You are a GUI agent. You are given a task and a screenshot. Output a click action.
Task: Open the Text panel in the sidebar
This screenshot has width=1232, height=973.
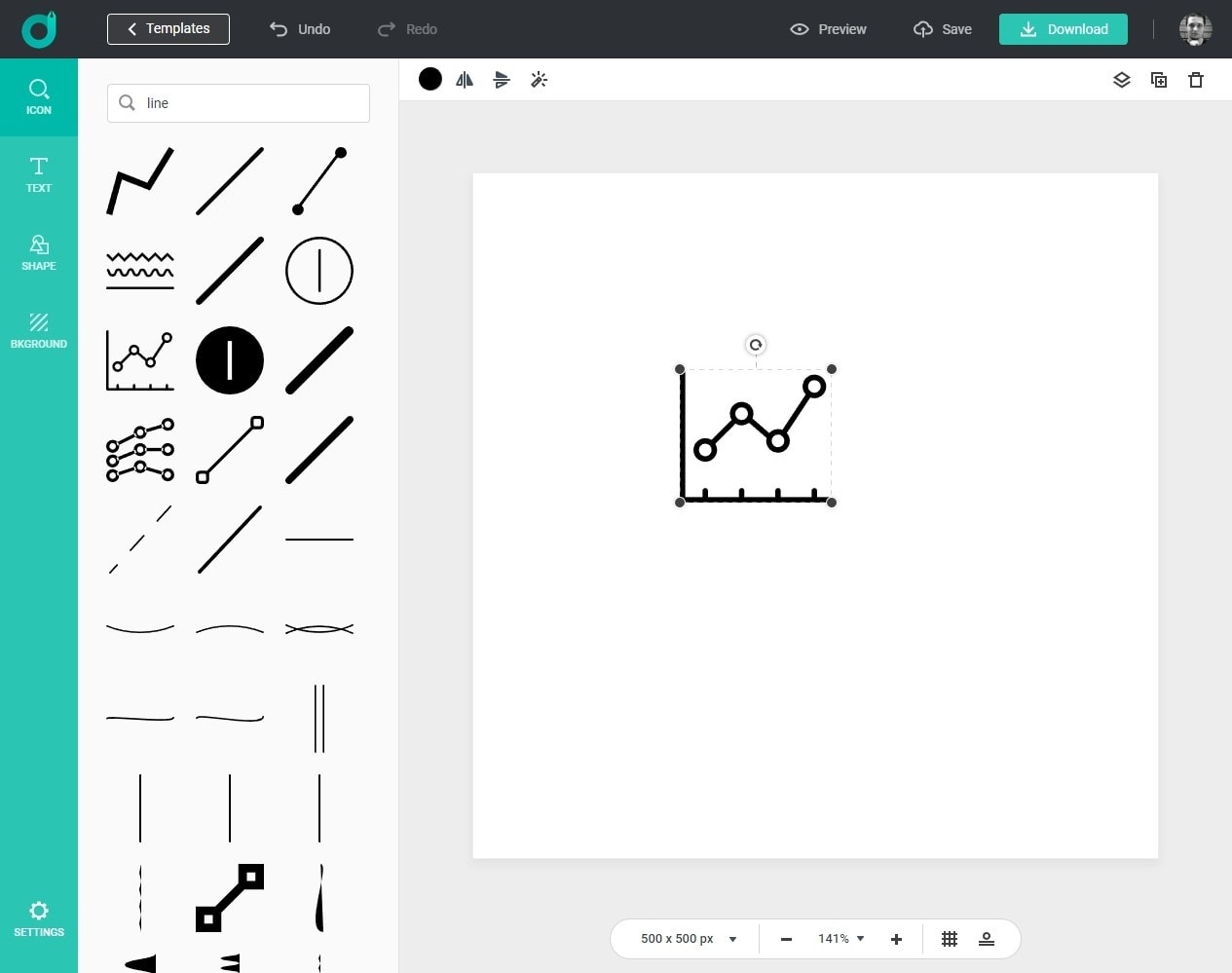click(x=39, y=175)
